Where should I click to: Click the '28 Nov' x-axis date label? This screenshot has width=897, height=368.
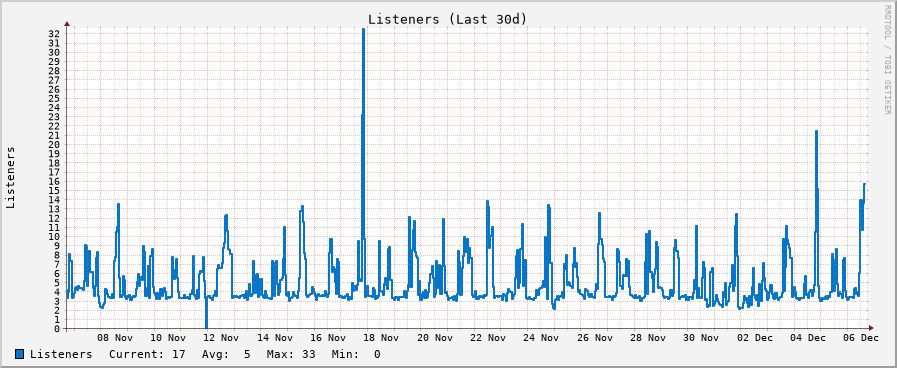point(648,338)
